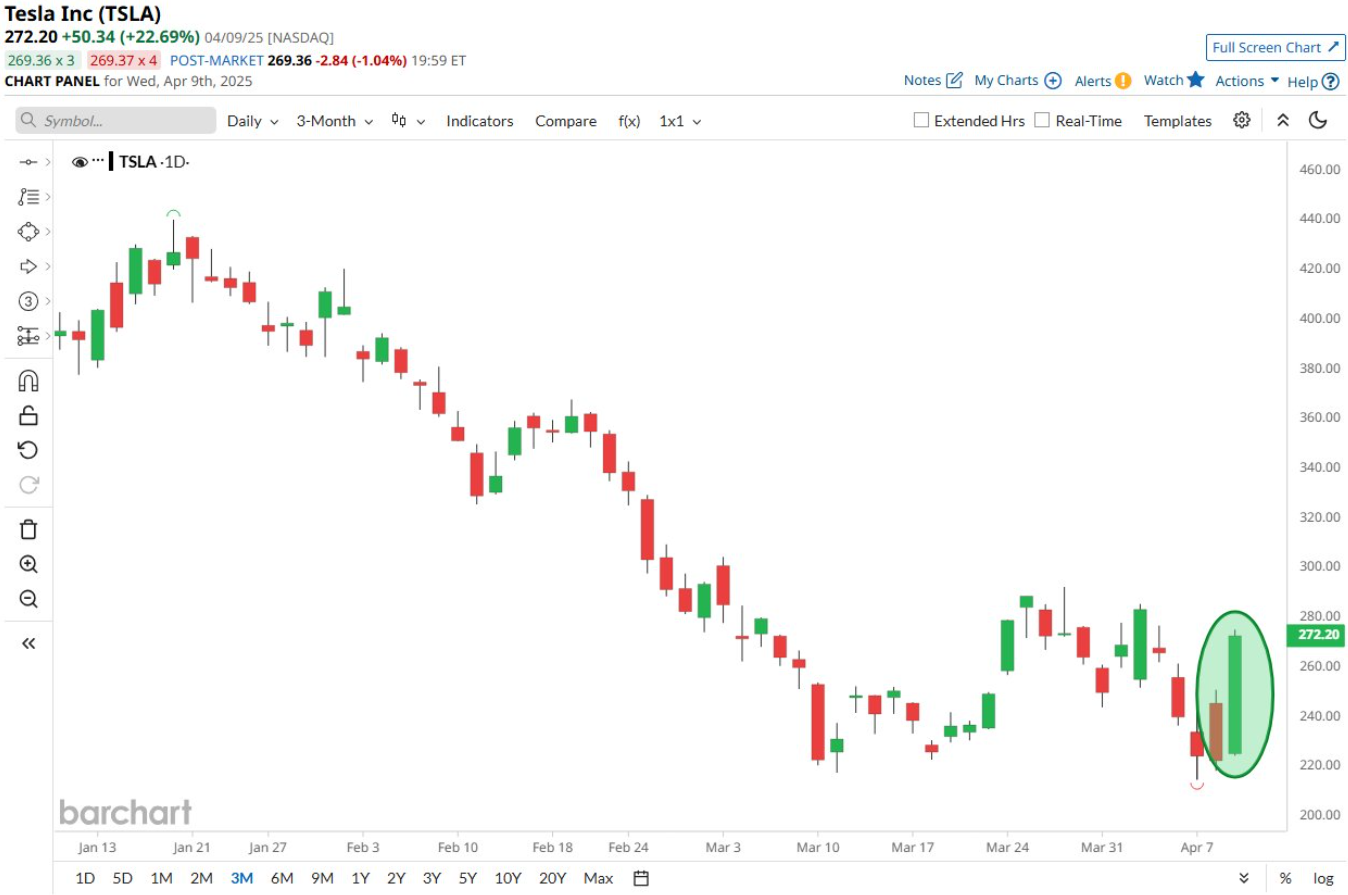Expand the double chevron beside the percent button
The width and height of the screenshot is (1348, 895).
pos(1244,878)
